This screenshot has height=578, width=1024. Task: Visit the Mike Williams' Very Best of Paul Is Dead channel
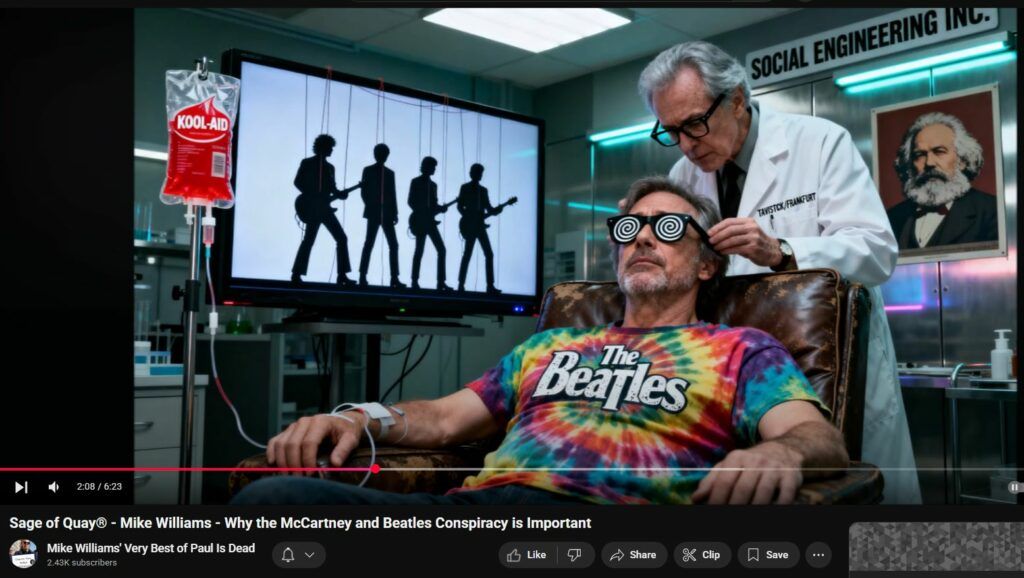151,548
